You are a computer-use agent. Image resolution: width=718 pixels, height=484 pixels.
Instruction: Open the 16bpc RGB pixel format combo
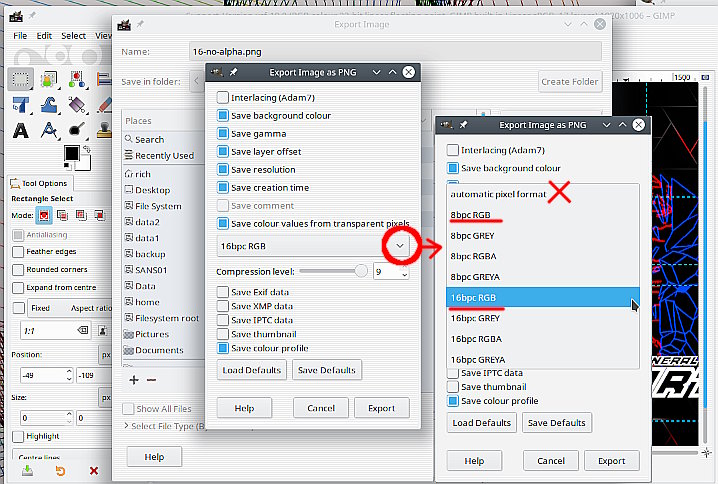[x=313, y=246]
